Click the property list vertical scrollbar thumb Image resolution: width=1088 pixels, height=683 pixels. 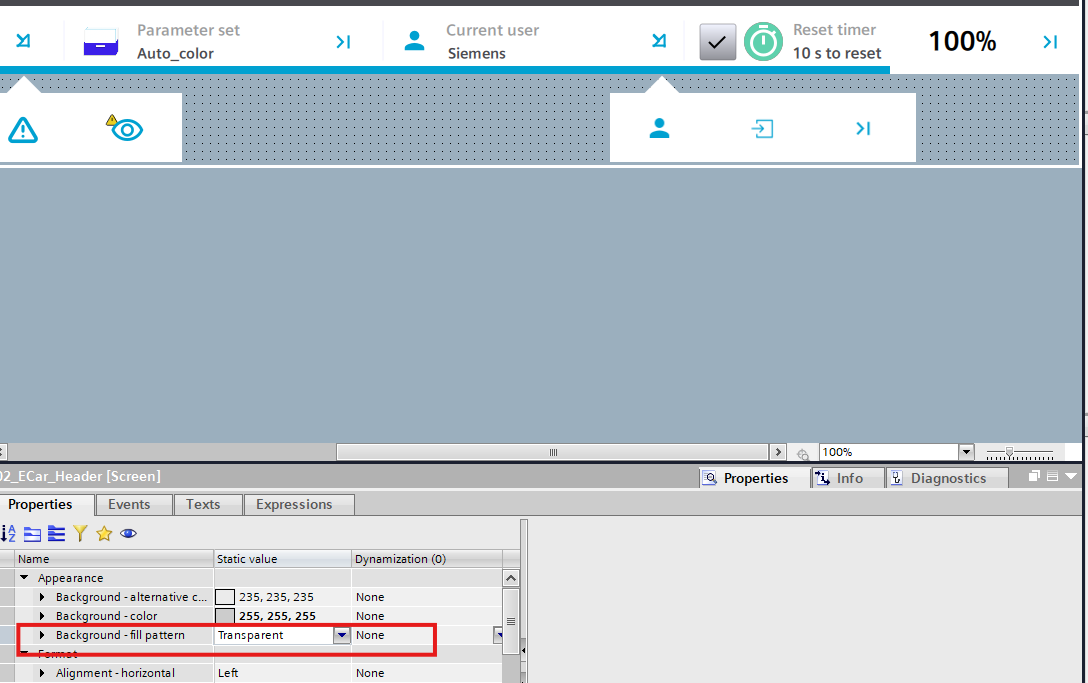[511, 621]
